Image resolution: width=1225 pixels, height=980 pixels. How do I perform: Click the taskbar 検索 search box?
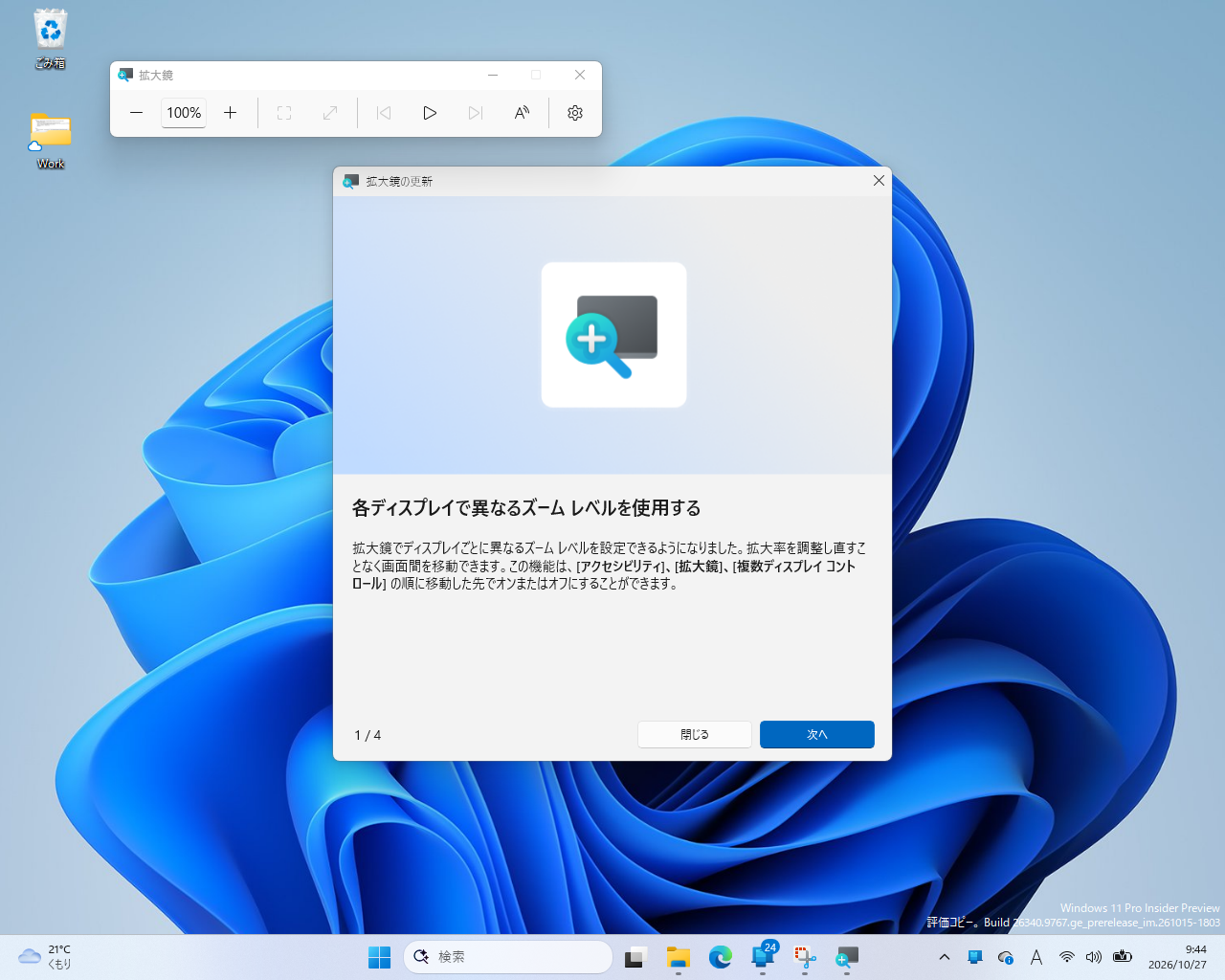coord(508,957)
